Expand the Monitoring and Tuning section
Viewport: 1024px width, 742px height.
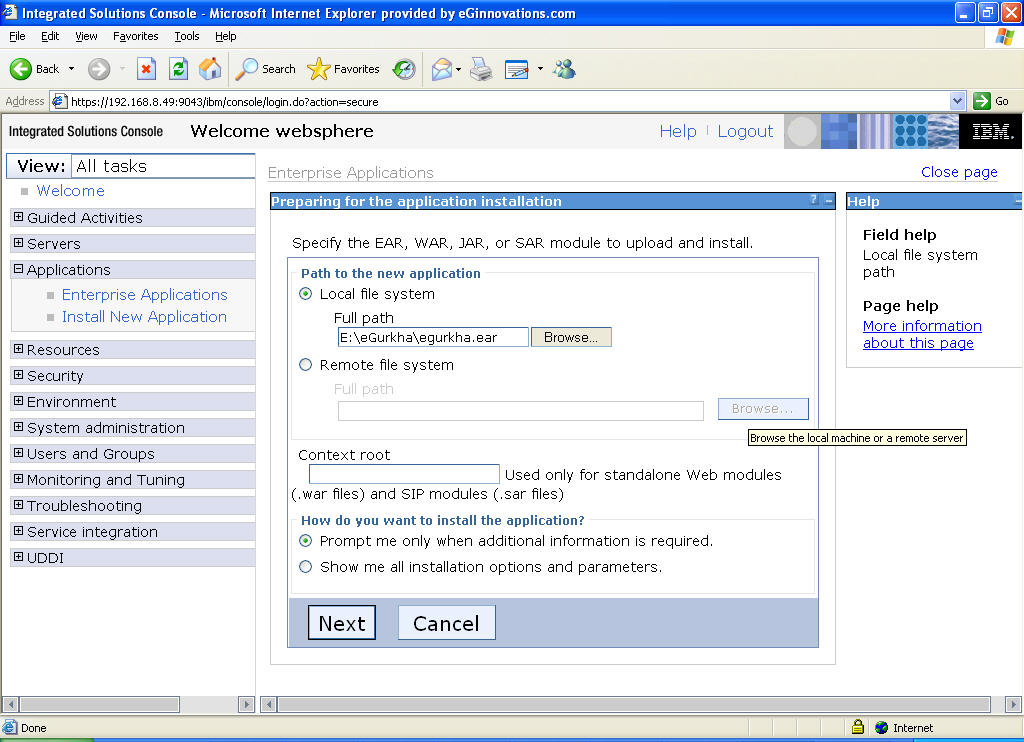click(18, 479)
